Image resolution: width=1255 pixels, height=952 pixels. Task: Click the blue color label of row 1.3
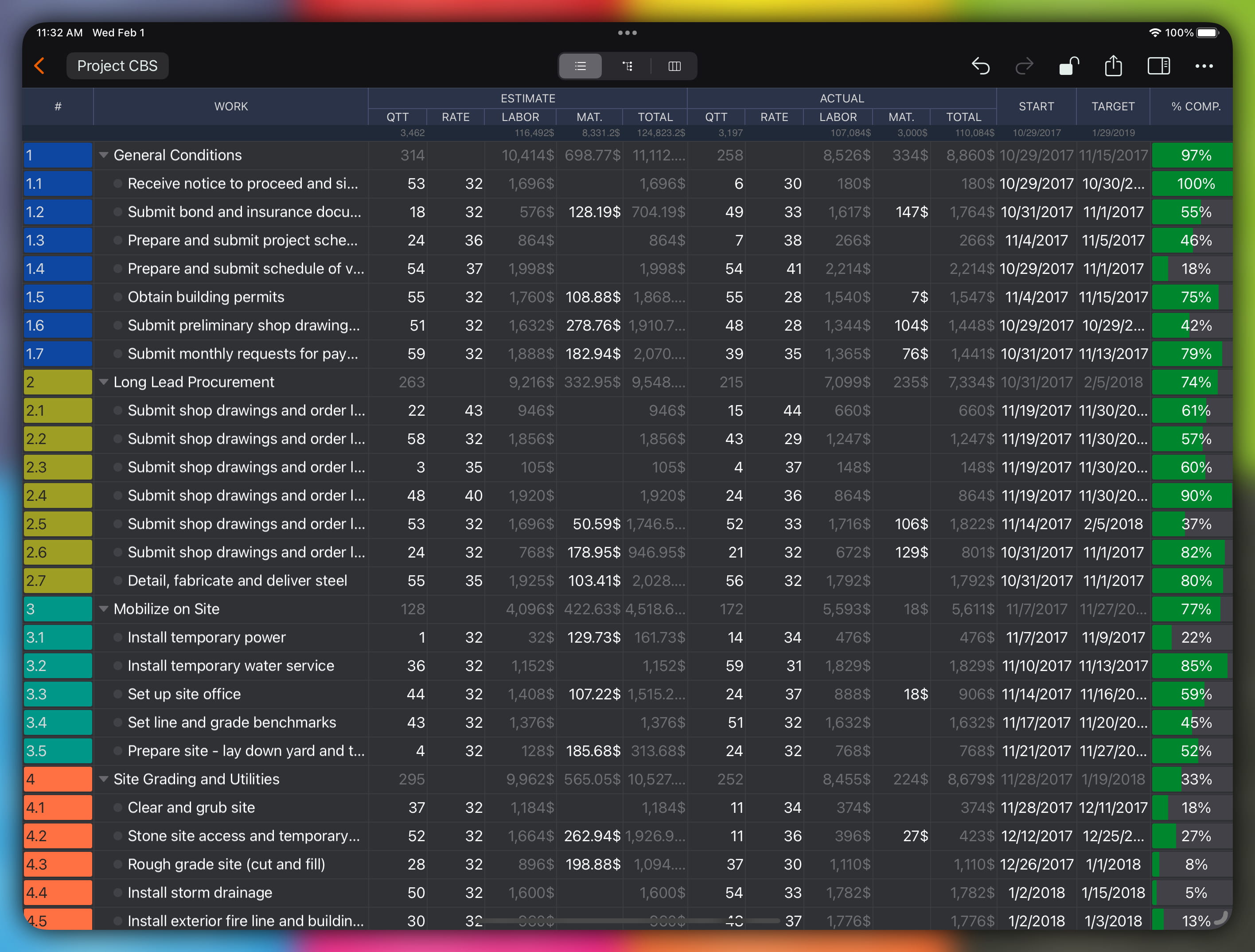coord(58,240)
